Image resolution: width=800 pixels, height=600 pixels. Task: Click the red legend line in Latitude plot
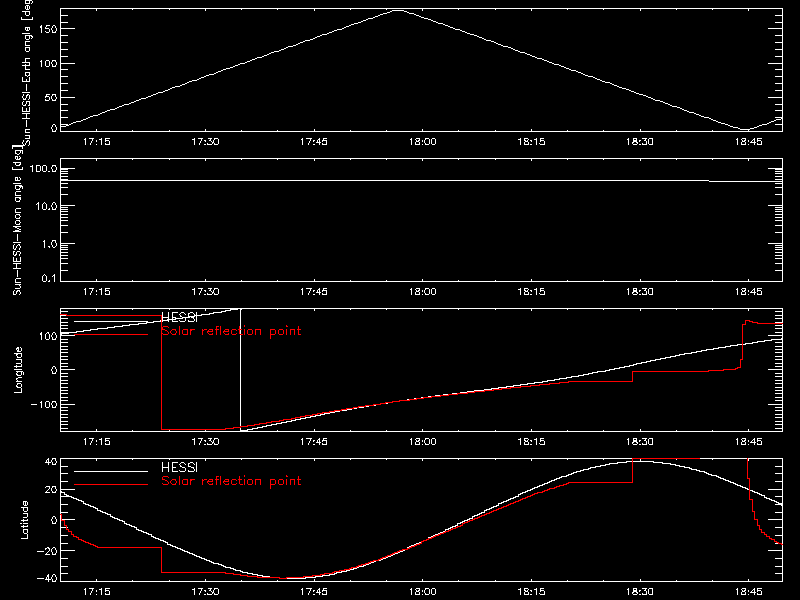click(x=111, y=485)
